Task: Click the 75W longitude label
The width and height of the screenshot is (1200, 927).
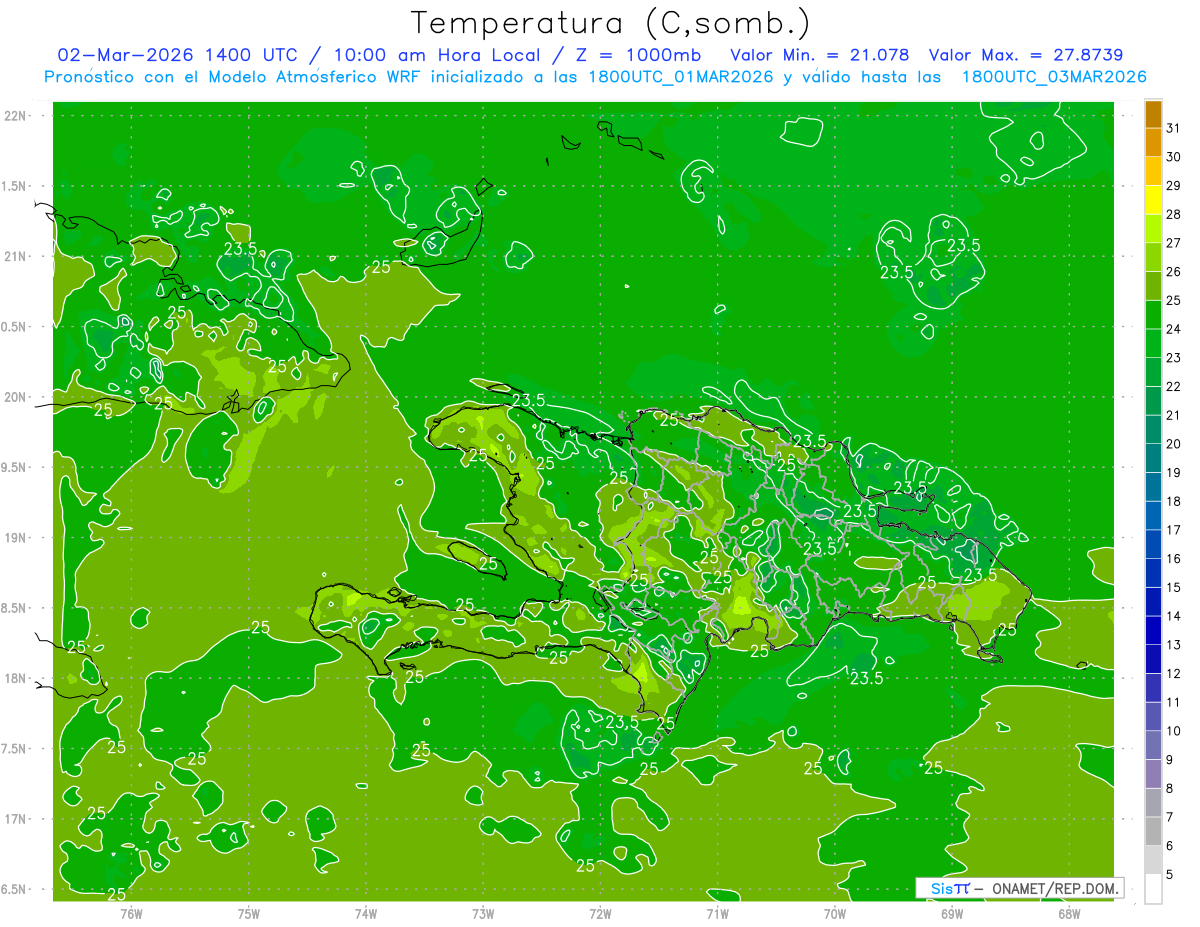Action: pyautogui.click(x=249, y=913)
